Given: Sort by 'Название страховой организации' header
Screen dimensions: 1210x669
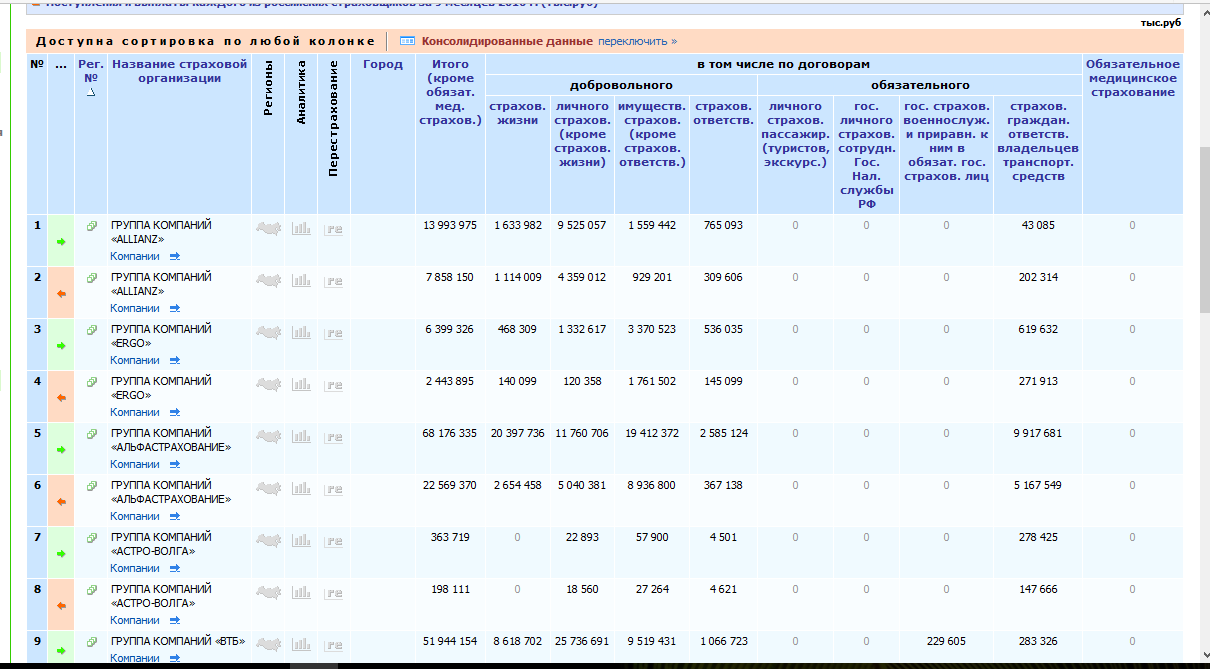Looking at the screenshot, I should pos(179,71).
